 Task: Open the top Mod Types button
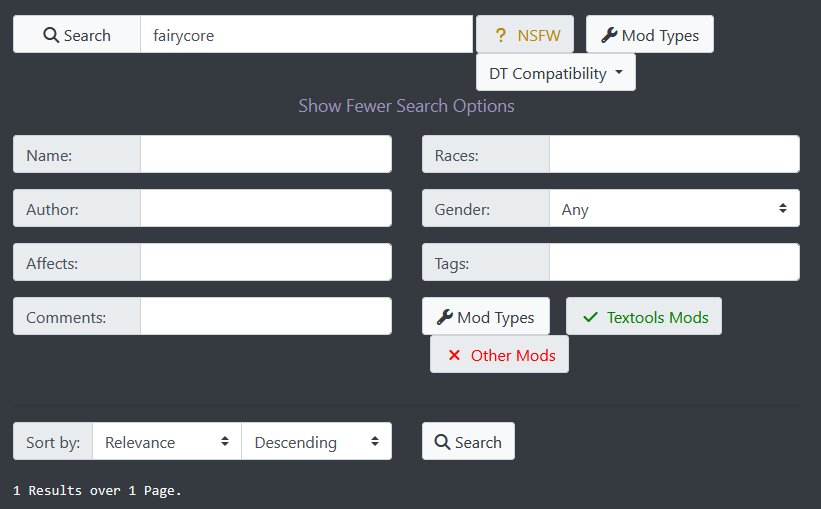(x=650, y=34)
